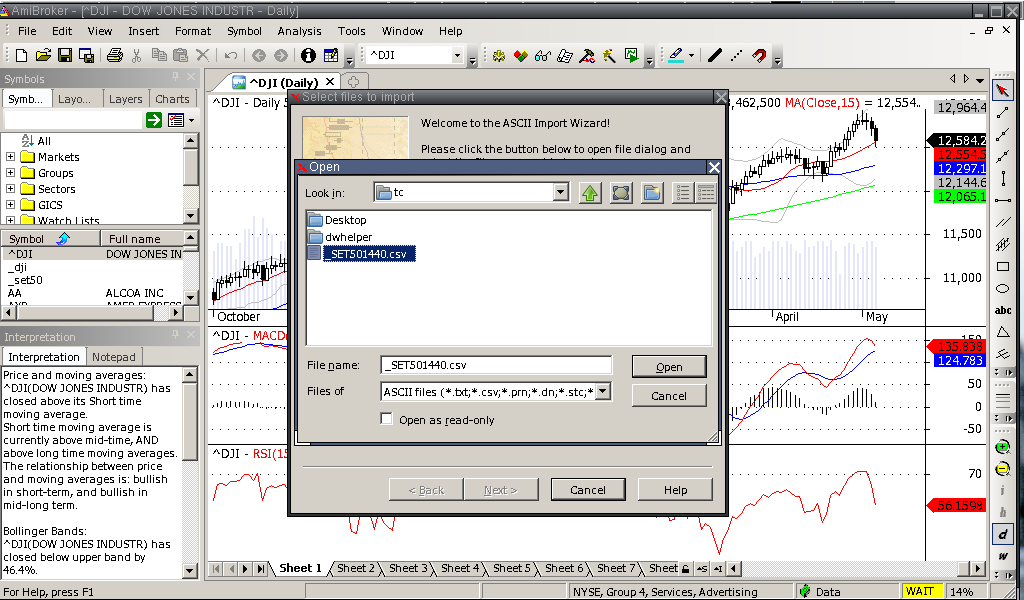The width and height of the screenshot is (1024, 600).
Task: Select the triangle drawing tool
Action: point(1002,332)
